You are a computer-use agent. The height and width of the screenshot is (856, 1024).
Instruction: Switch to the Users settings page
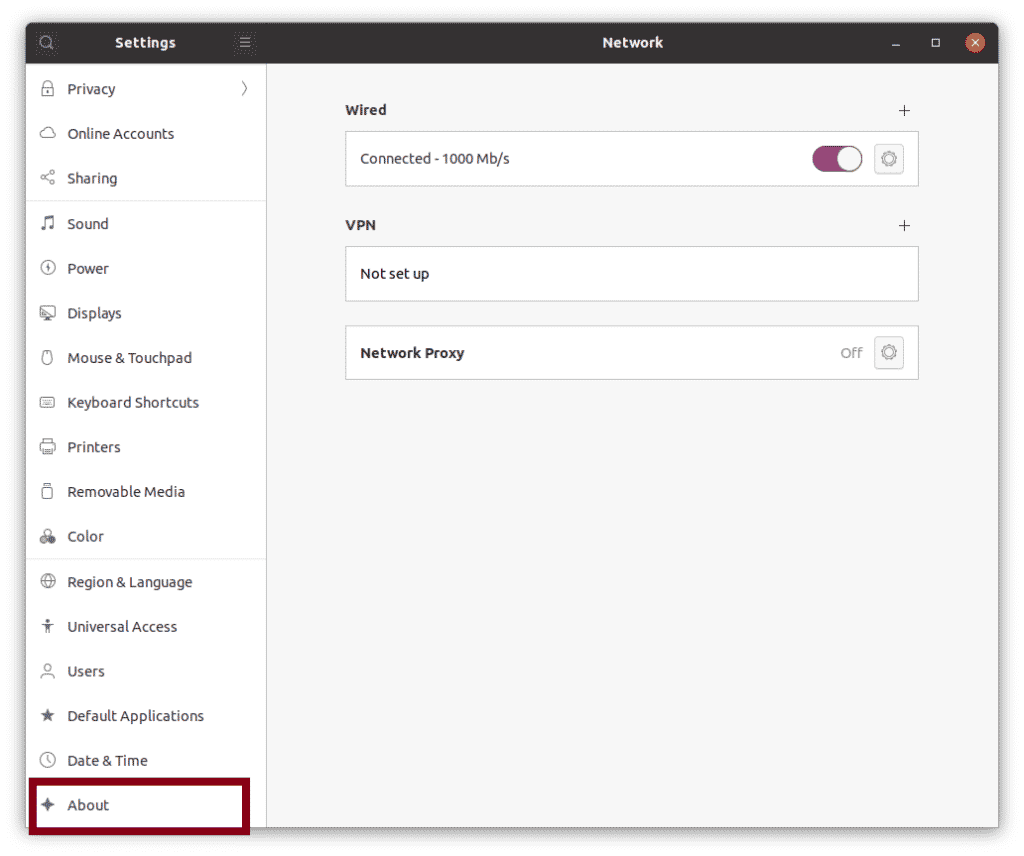tap(87, 671)
